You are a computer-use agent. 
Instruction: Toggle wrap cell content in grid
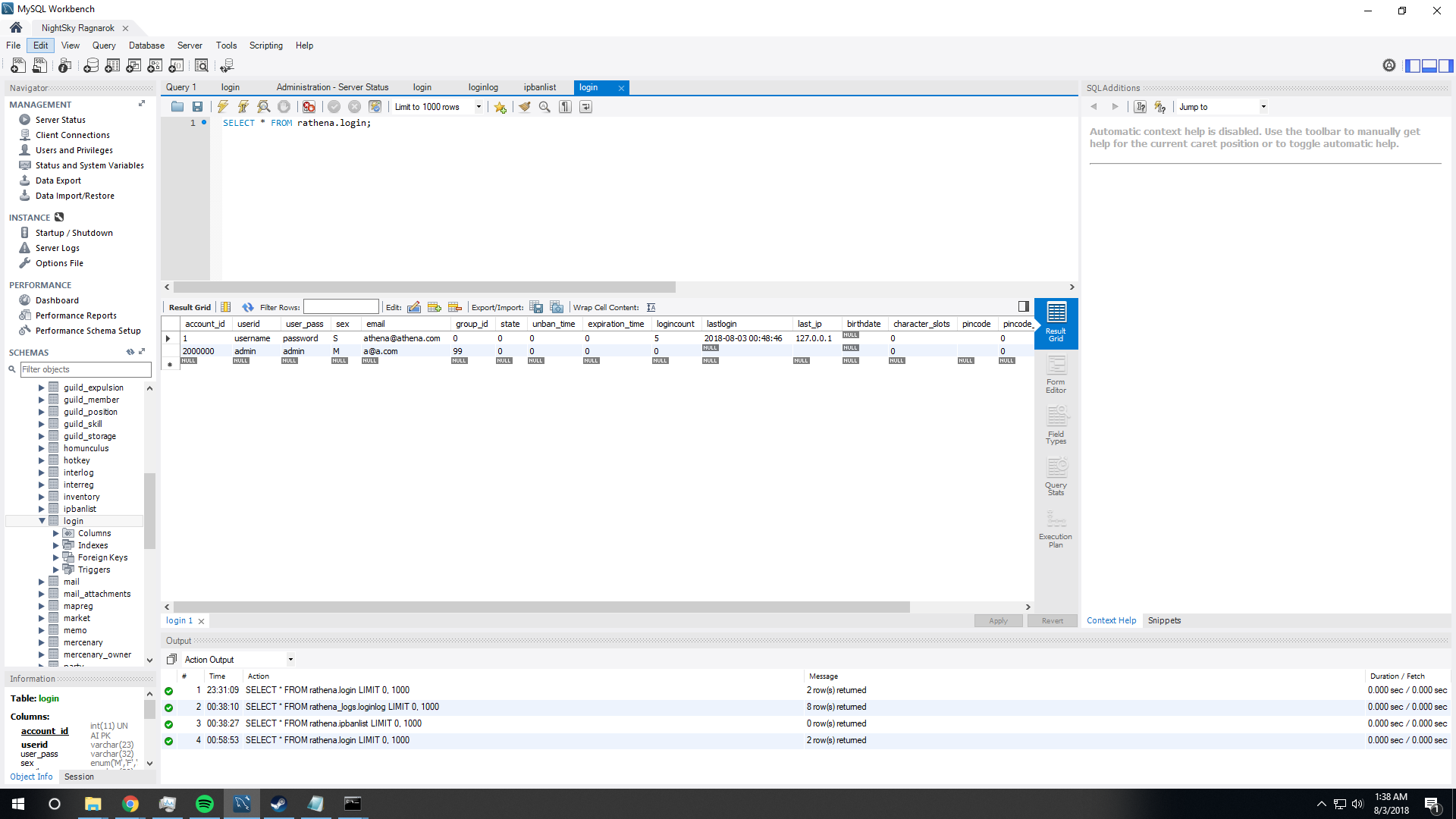[651, 307]
